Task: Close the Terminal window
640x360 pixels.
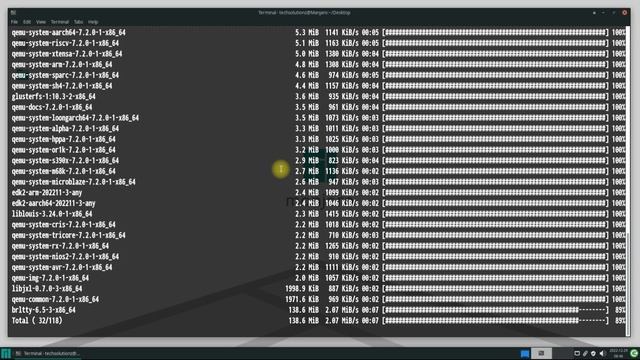Action: pos(624,13)
